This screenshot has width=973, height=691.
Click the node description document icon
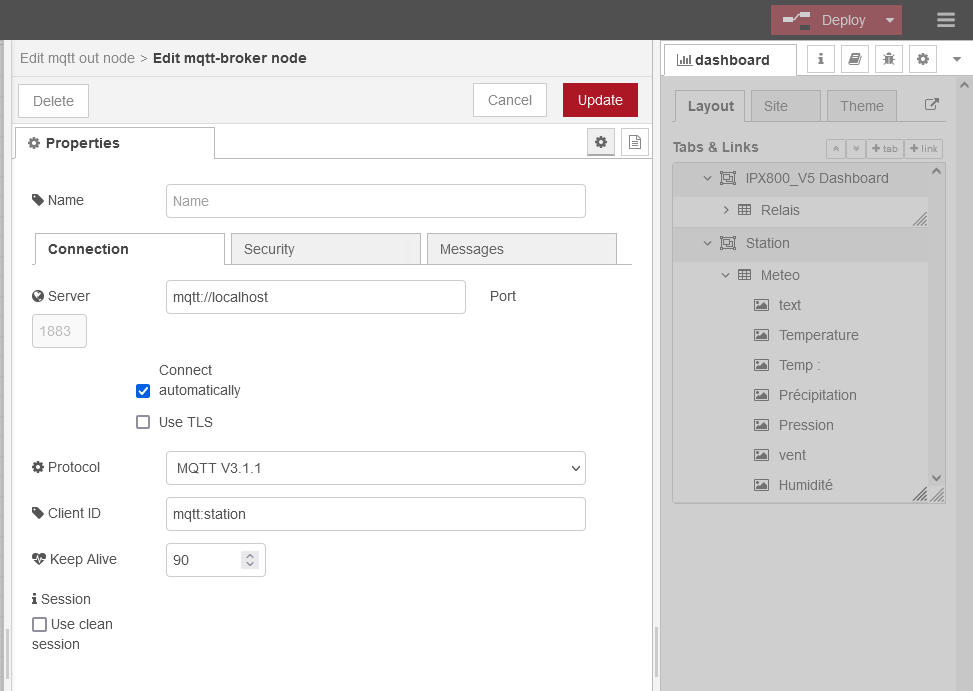click(634, 143)
